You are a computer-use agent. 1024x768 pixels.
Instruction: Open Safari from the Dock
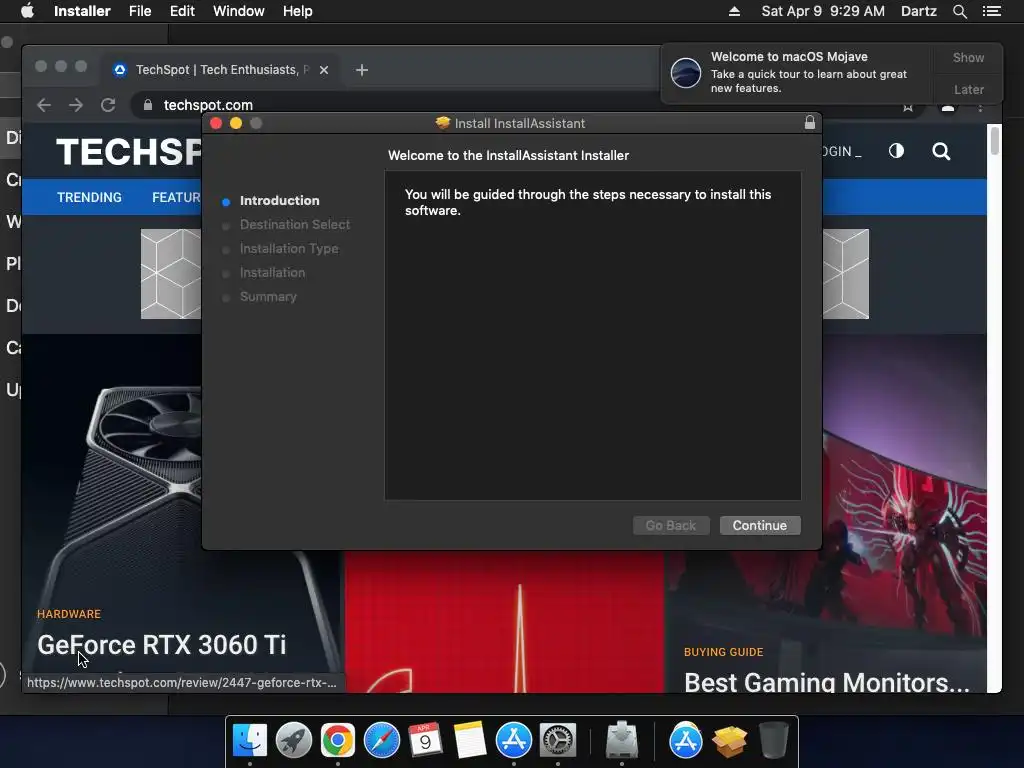point(381,741)
